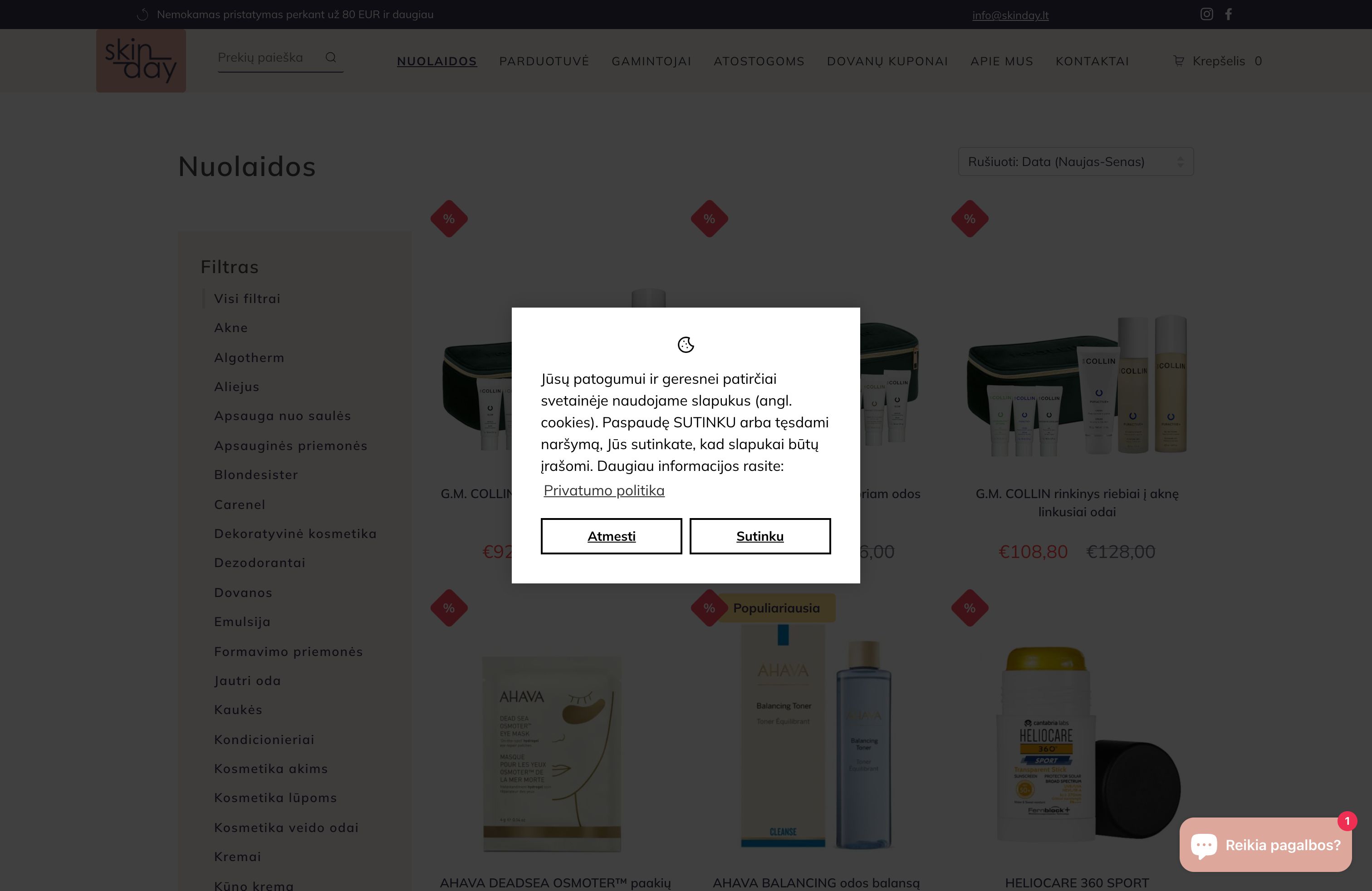Click the info@skinday.lt email link
1372x891 pixels.
(1010, 15)
